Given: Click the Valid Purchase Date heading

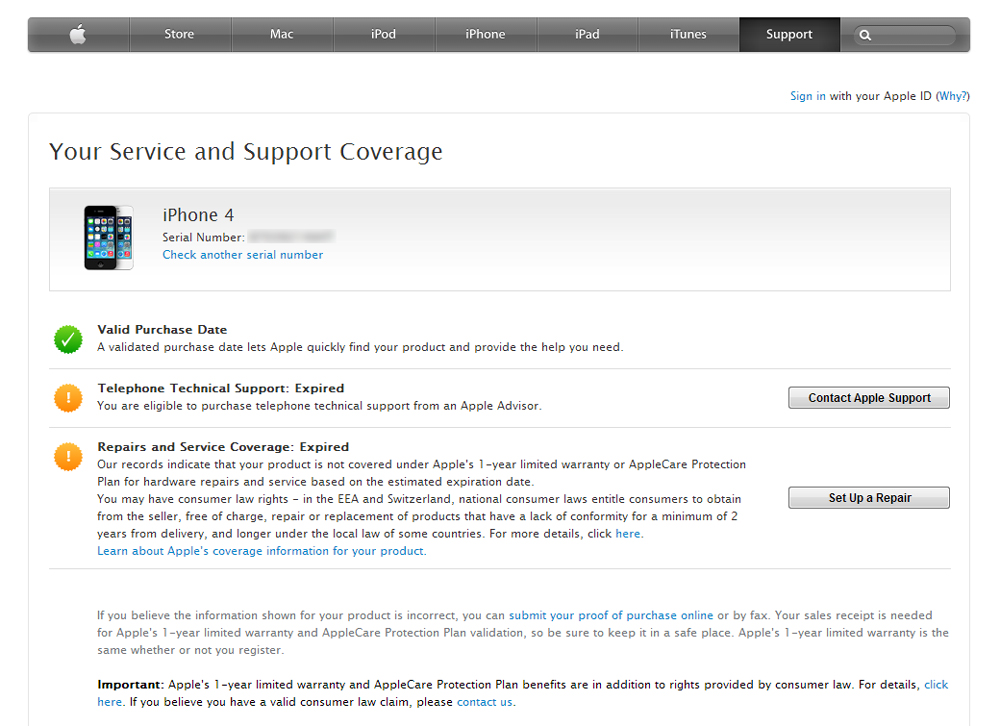Looking at the screenshot, I should point(162,330).
